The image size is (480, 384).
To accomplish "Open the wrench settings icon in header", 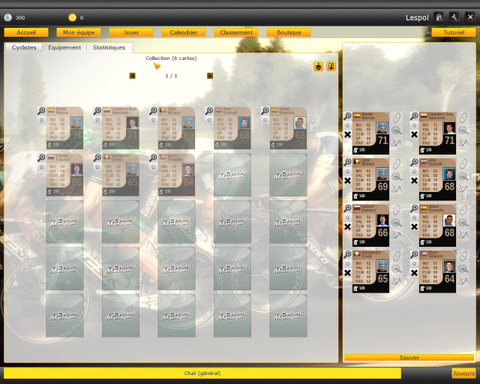I will (454, 17).
